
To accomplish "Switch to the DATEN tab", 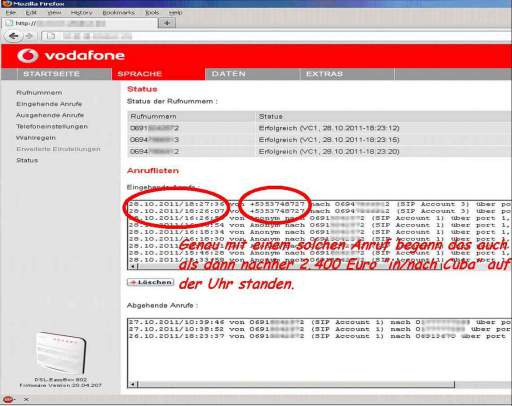I will tap(252, 74).
